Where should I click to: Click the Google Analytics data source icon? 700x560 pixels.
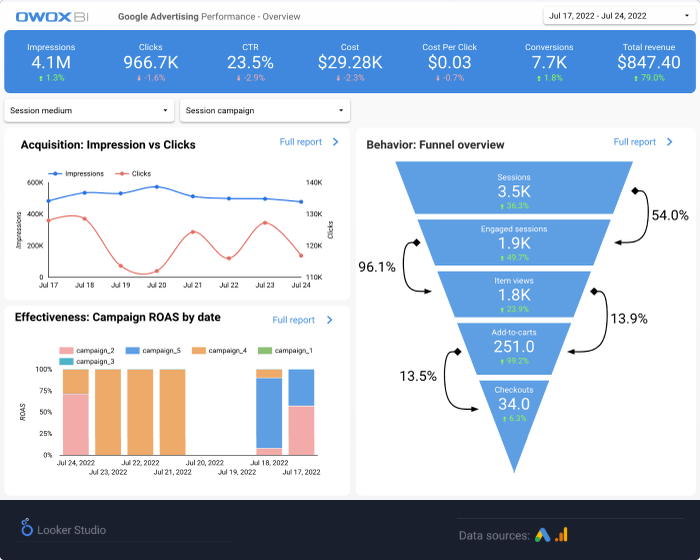[562, 535]
